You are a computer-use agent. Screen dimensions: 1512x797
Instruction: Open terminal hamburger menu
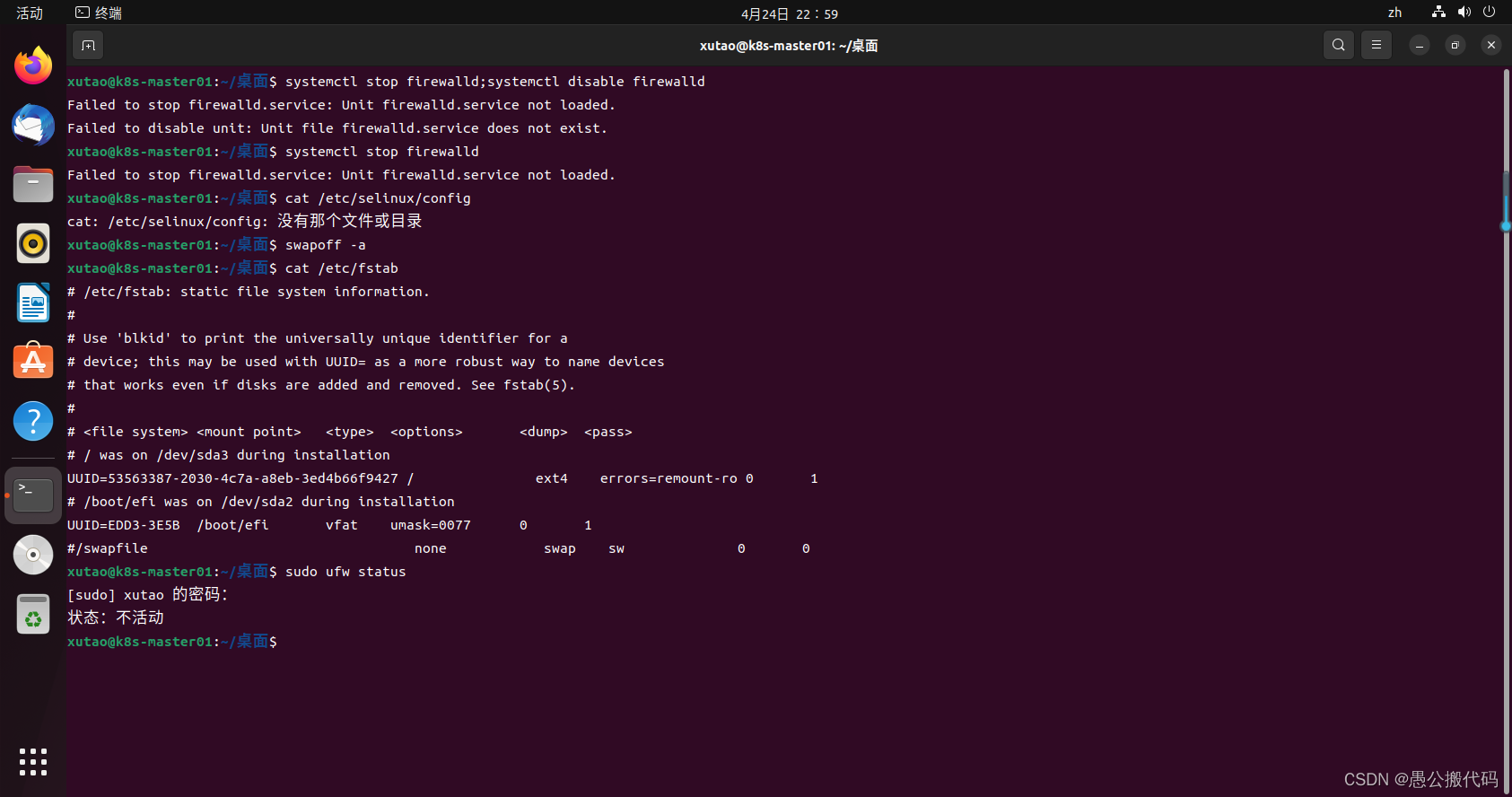[x=1377, y=45]
